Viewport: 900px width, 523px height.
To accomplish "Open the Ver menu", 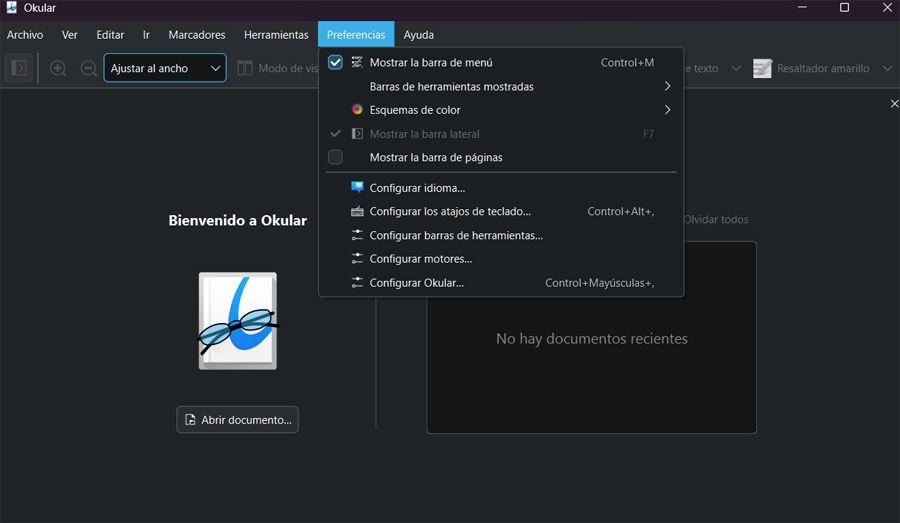I will [69, 34].
